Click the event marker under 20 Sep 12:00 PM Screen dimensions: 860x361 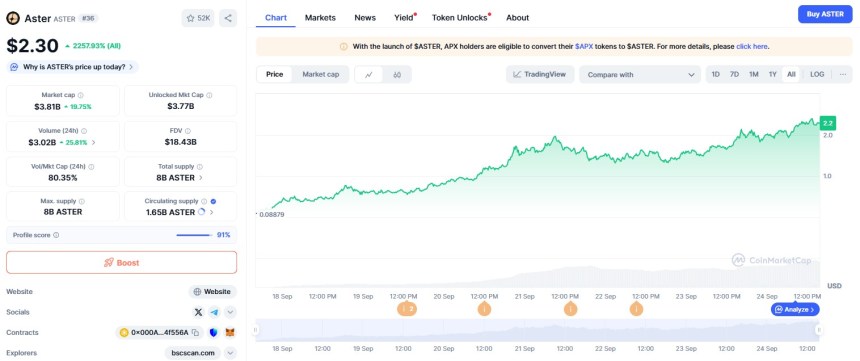click(484, 309)
